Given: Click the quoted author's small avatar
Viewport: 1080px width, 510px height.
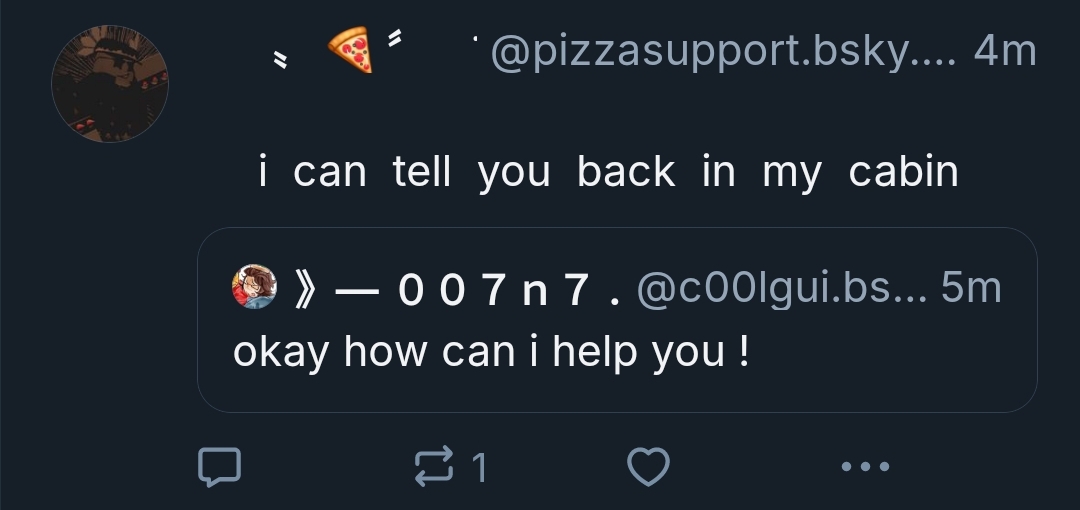Looking at the screenshot, I should (256, 288).
